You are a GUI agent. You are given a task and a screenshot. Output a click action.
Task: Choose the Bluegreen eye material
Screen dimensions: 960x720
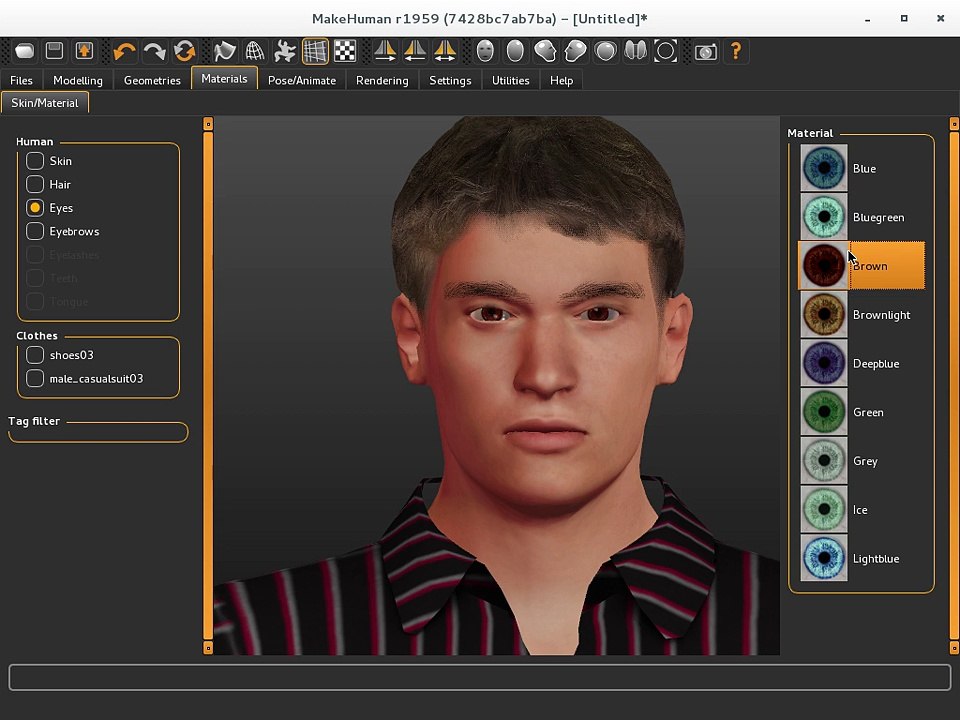point(862,217)
